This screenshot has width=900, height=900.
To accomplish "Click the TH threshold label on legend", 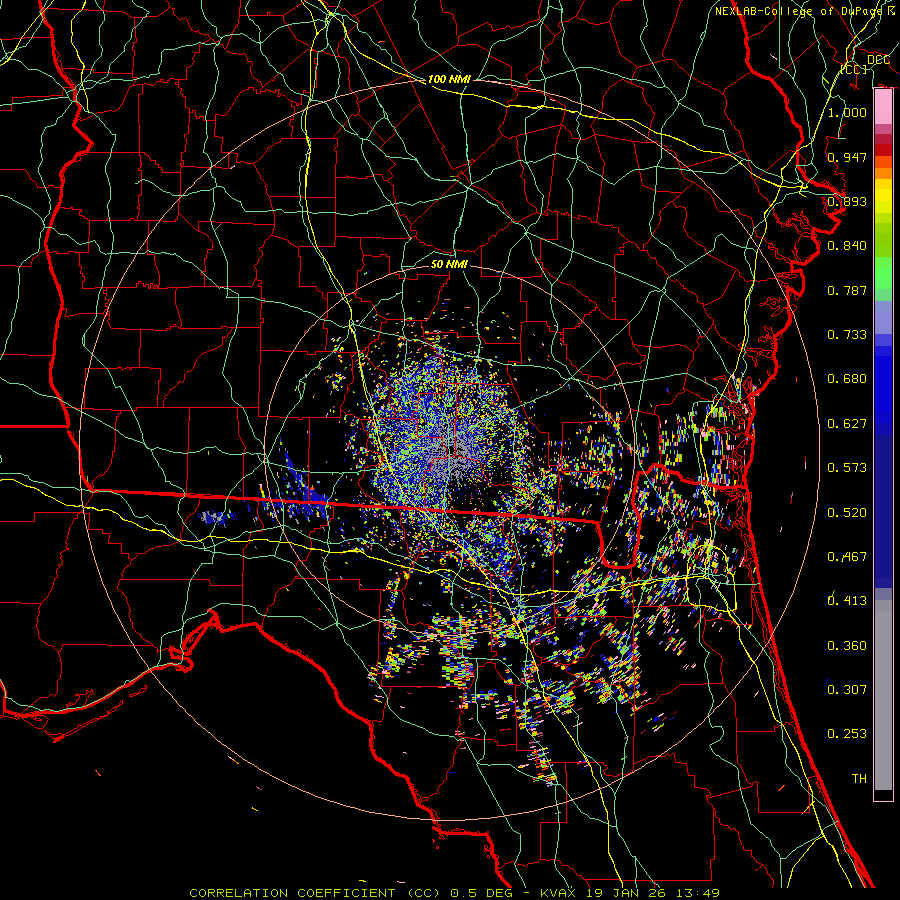I will pyautogui.click(x=859, y=779).
